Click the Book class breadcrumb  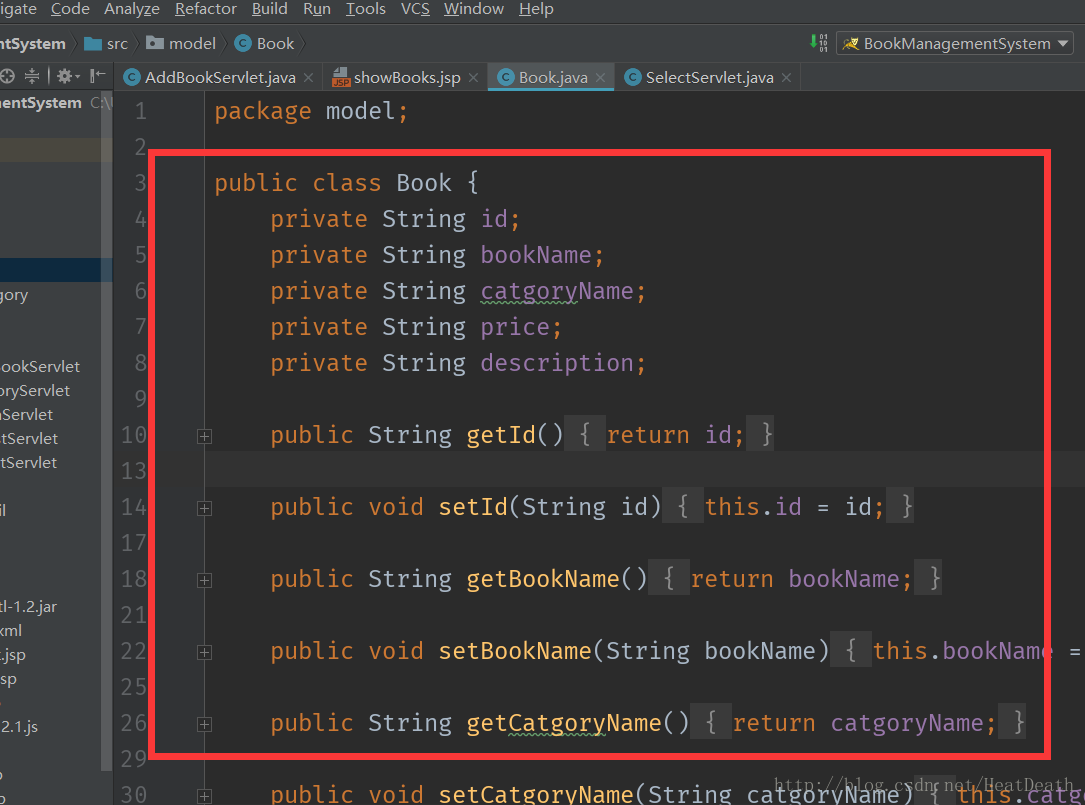pyautogui.click(x=265, y=44)
